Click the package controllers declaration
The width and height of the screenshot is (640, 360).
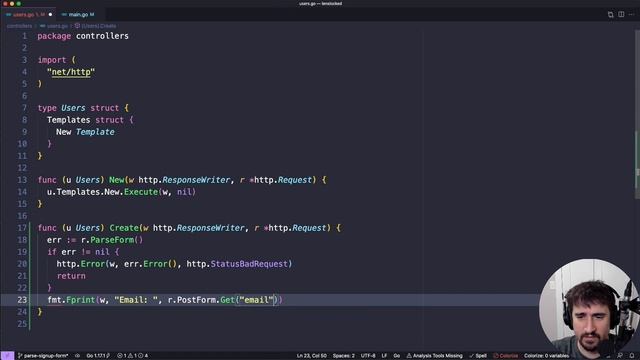point(83,36)
